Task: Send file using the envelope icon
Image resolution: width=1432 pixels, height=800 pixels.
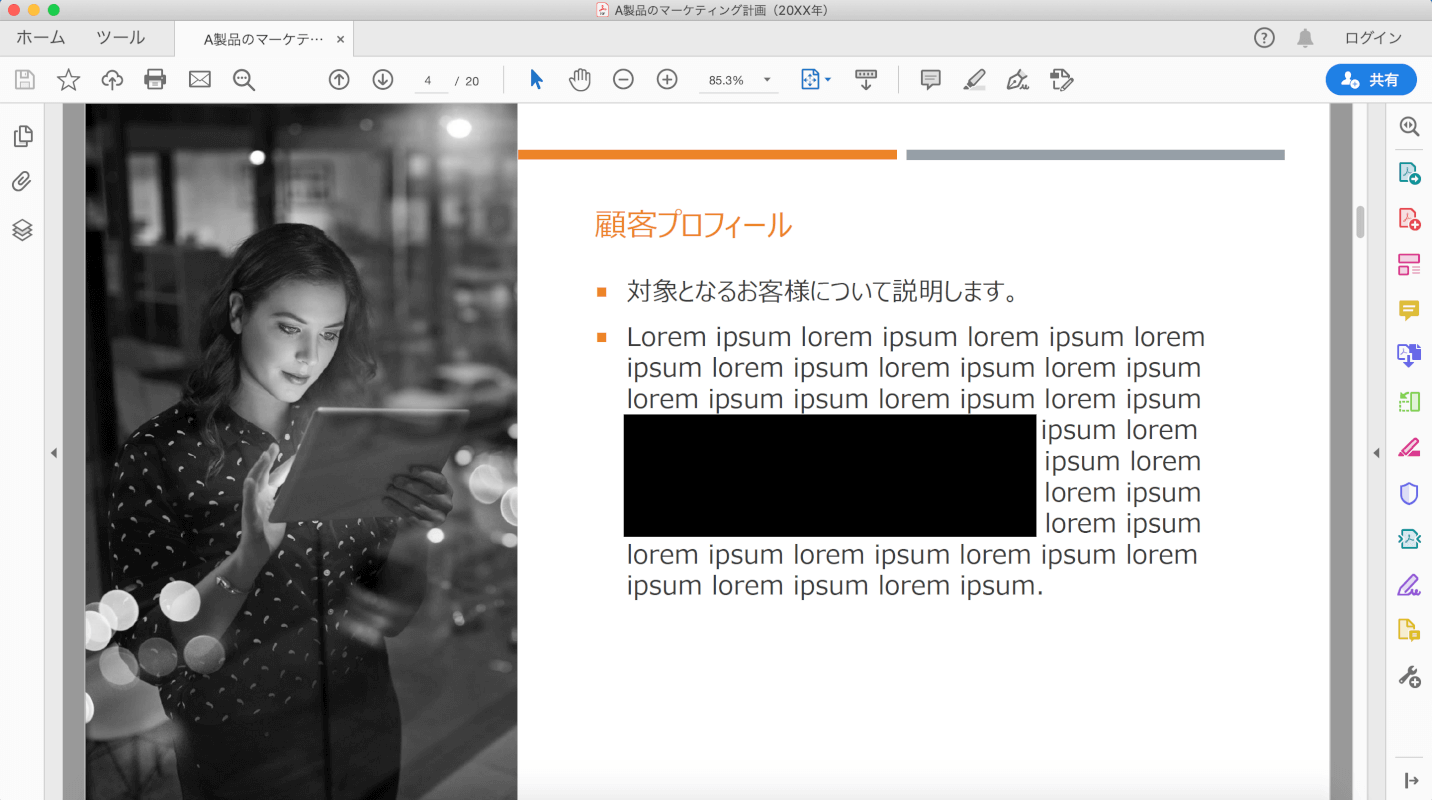Action: coord(200,80)
